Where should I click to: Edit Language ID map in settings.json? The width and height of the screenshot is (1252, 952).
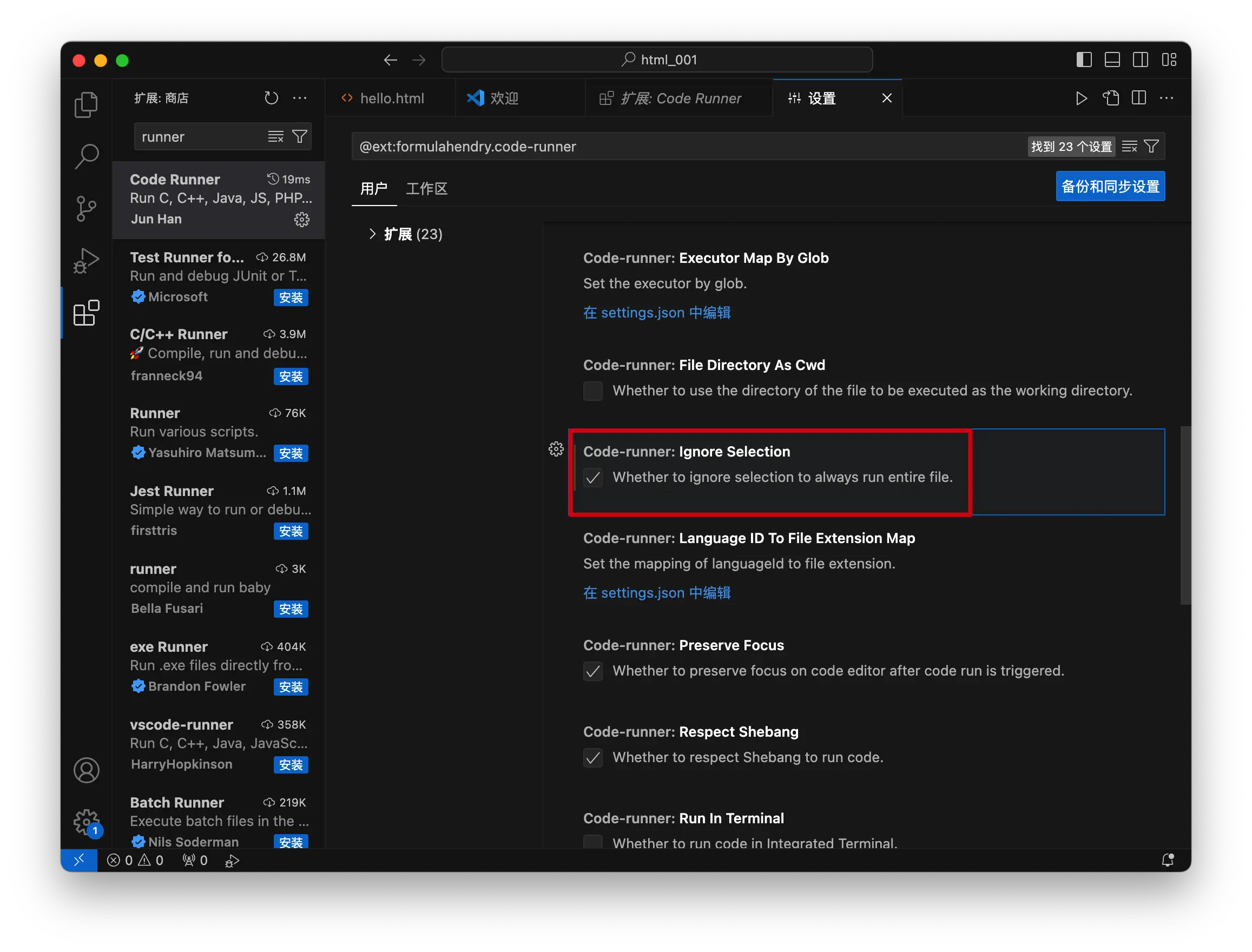pyautogui.click(x=656, y=592)
